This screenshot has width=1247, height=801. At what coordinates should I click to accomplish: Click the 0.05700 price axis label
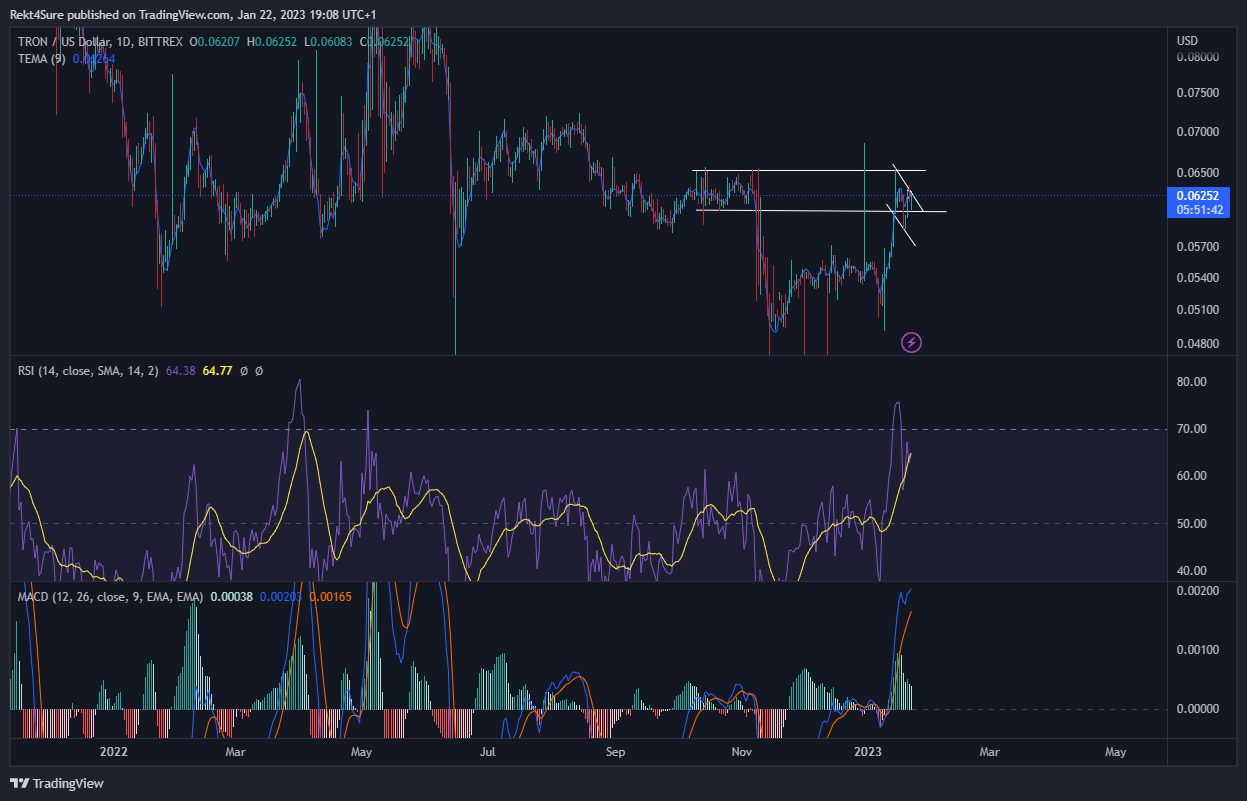pos(1198,247)
